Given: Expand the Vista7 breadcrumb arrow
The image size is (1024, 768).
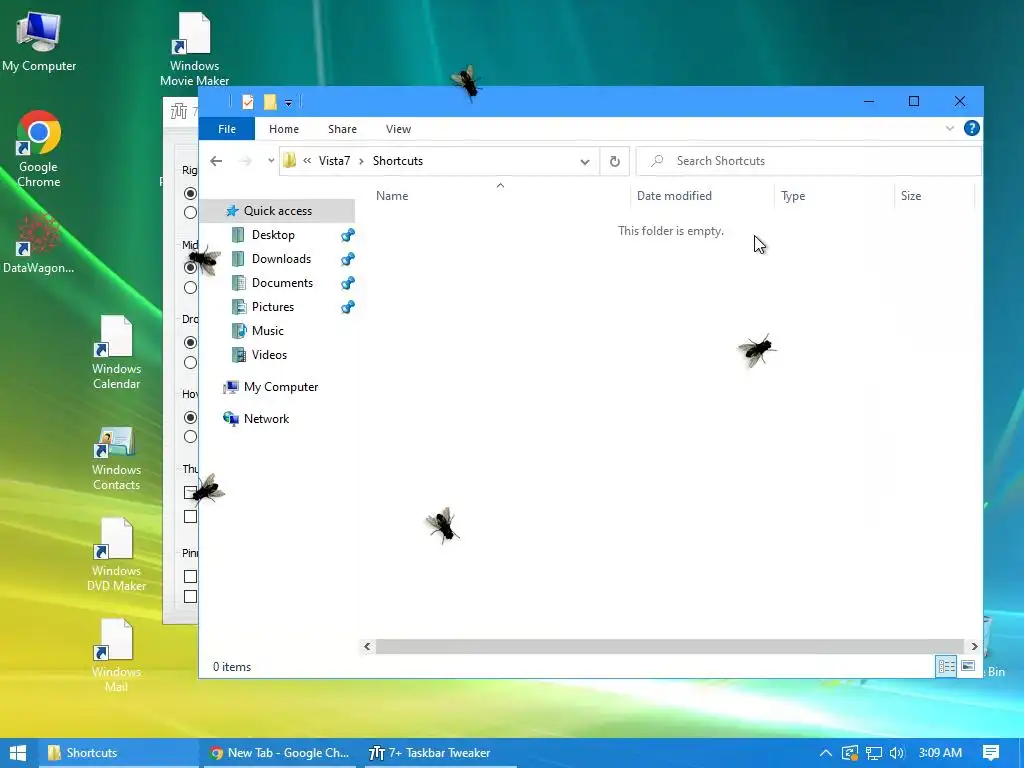Looking at the screenshot, I should (361, 161).
